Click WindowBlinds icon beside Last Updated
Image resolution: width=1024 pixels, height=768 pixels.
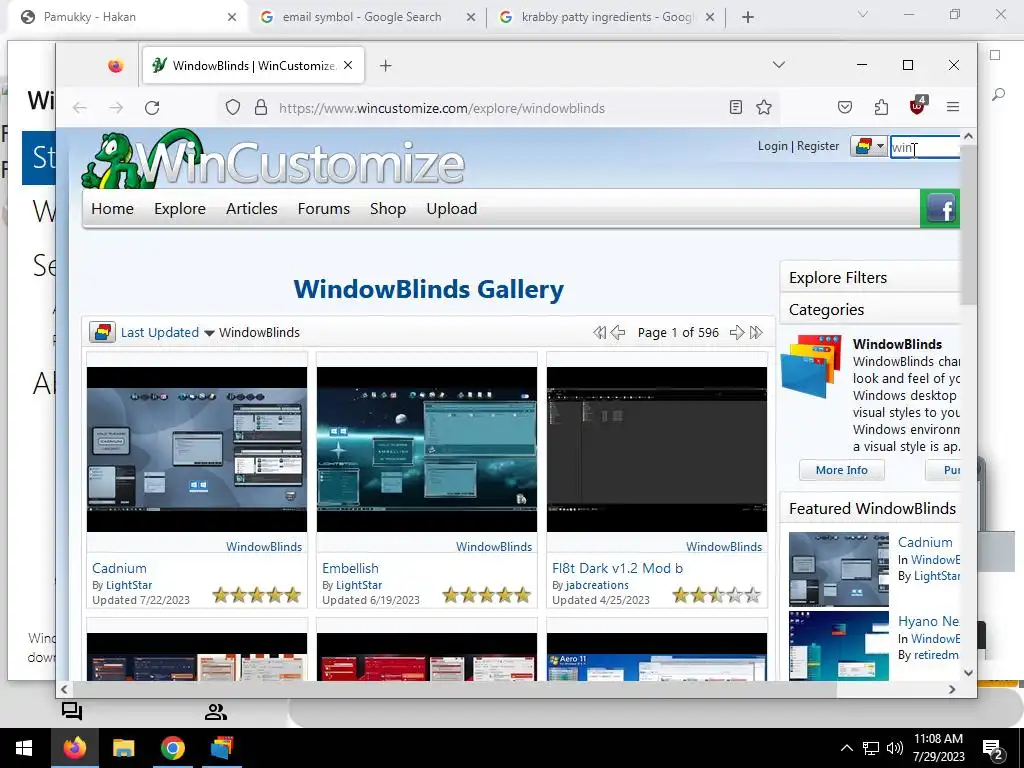tap(103, 332)
